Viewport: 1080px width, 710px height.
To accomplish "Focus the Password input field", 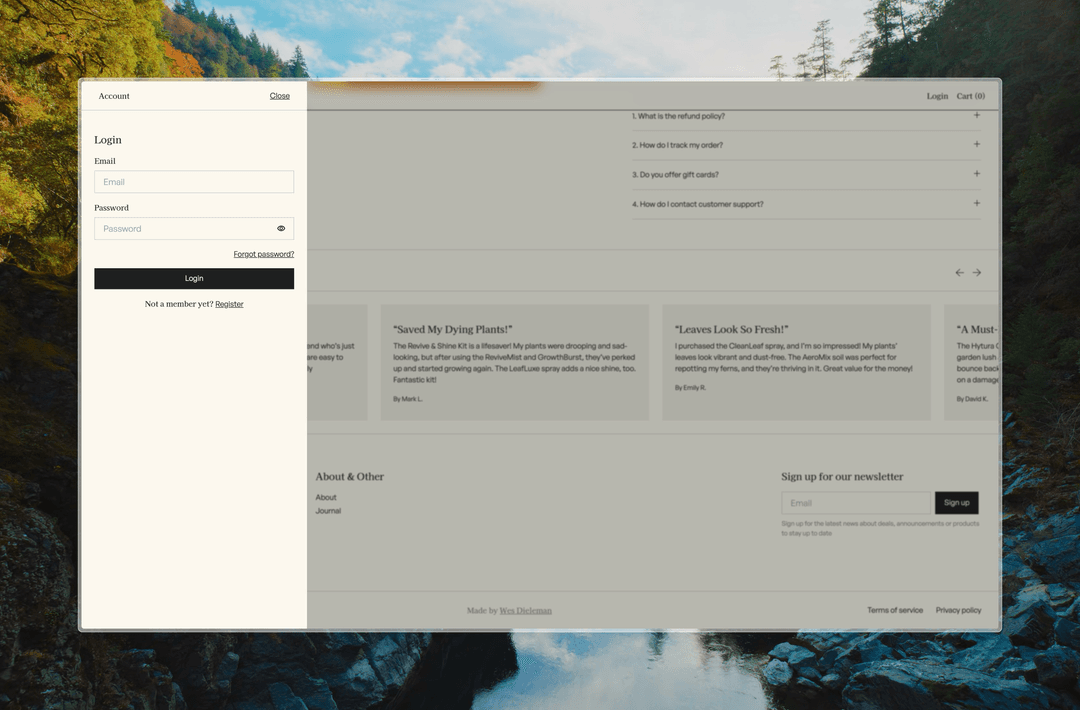I will 182,229.
